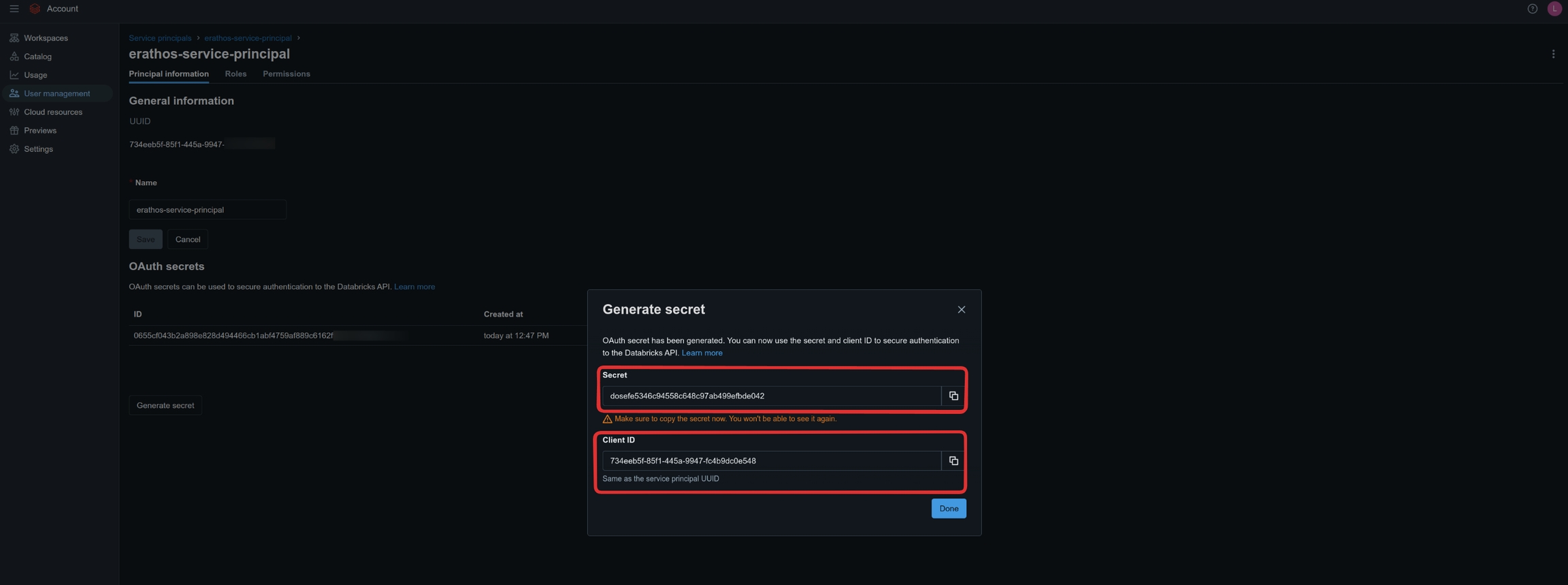Screen dimensions: 1568x585
Task: Navigate to Service principals breadcrumb
Action: [160, 38]
